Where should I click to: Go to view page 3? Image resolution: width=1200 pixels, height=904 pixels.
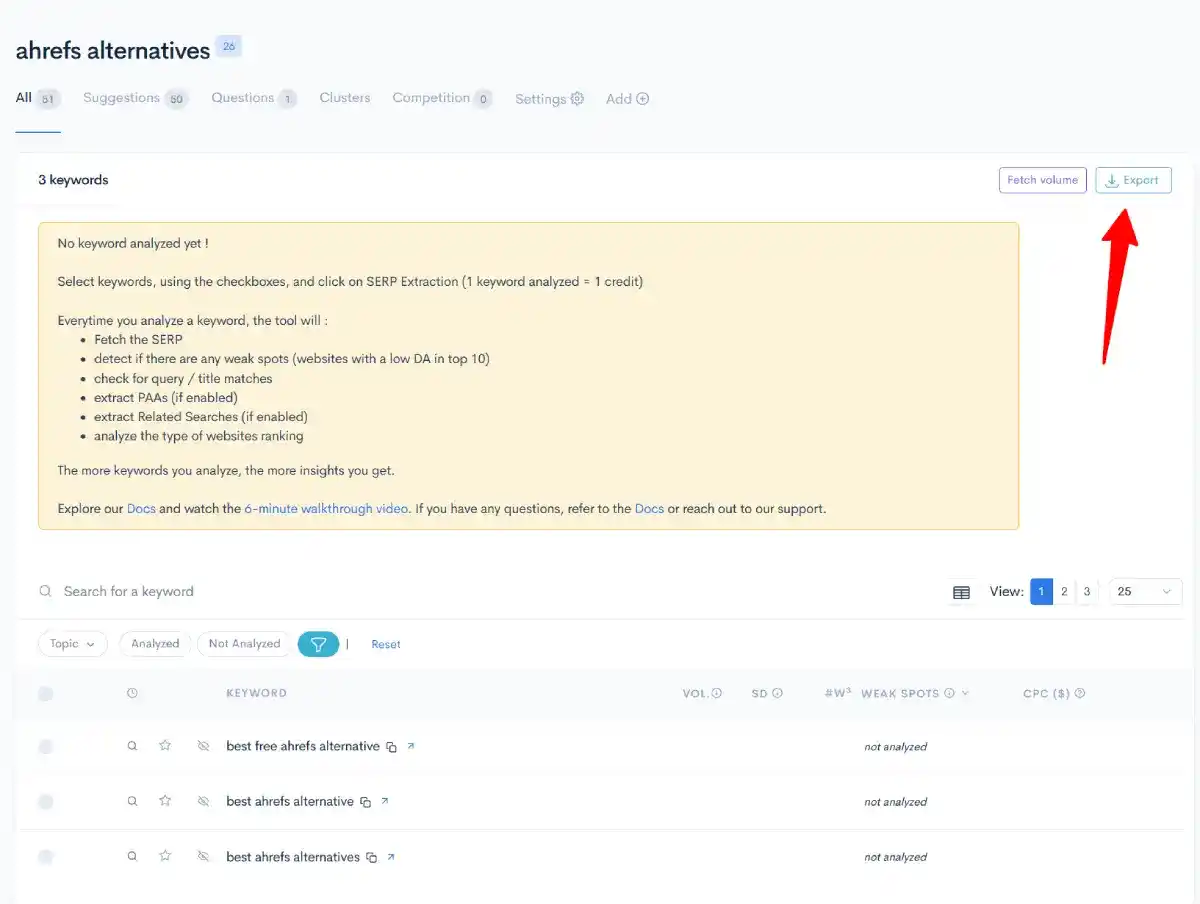tap(1087, 592)
